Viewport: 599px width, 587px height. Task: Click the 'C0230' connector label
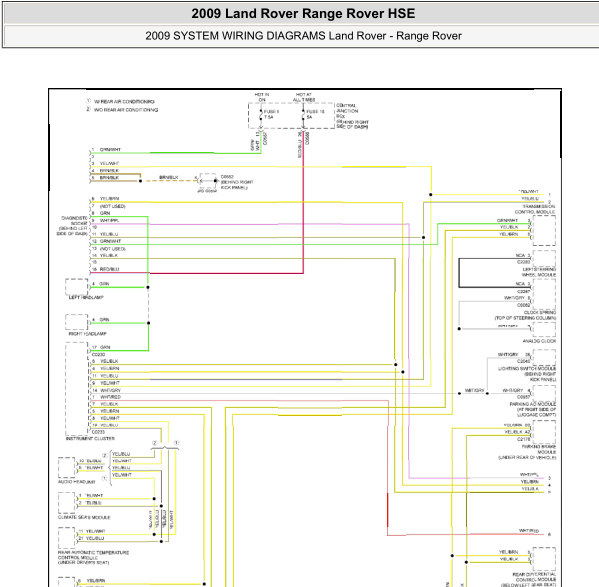click(98, 354)
